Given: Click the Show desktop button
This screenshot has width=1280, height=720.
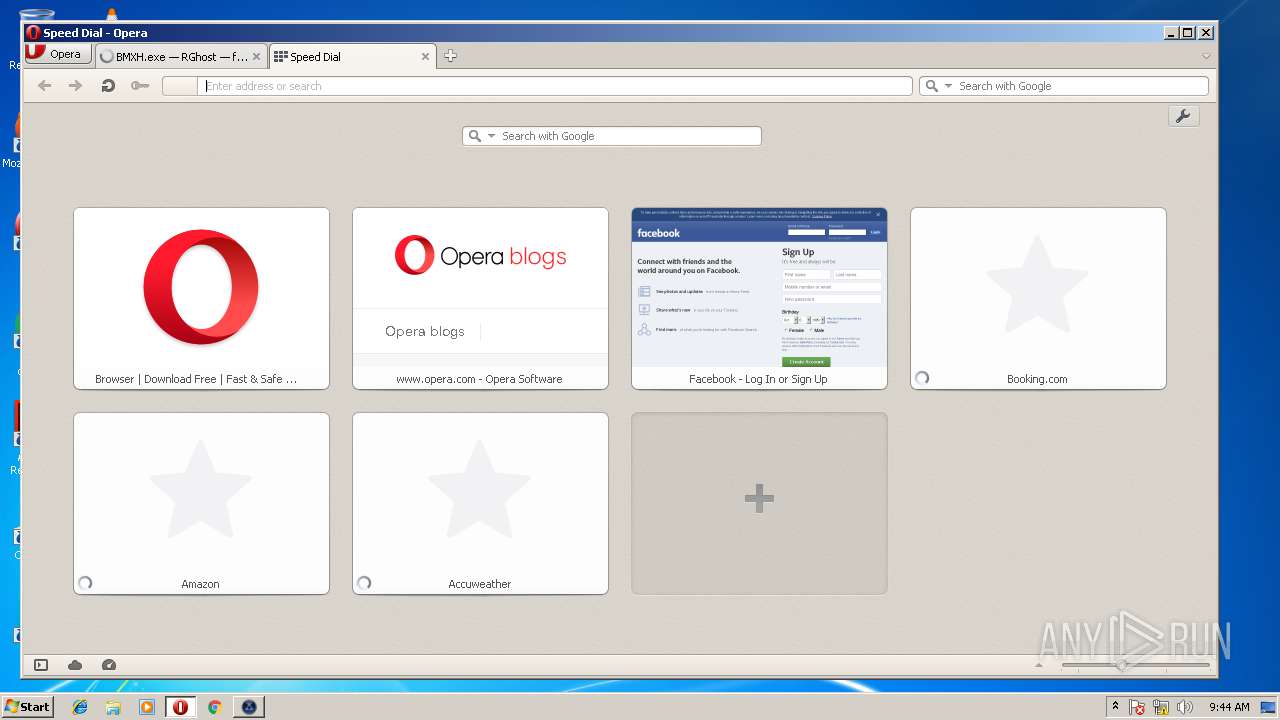Looking at the screenshot, I should pyautogui.click(x=1269, y=707).
